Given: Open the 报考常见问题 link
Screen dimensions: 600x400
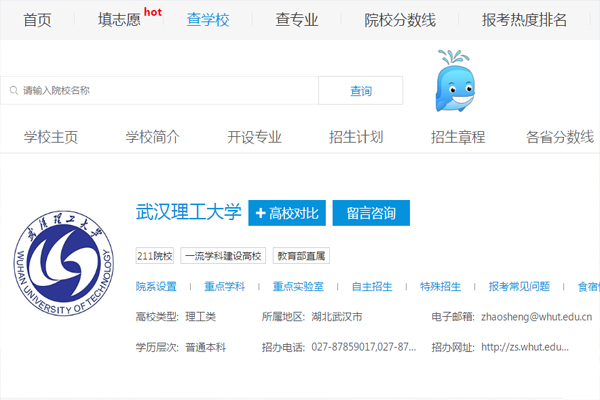Looking at the screenshot, I should [519, 286].
